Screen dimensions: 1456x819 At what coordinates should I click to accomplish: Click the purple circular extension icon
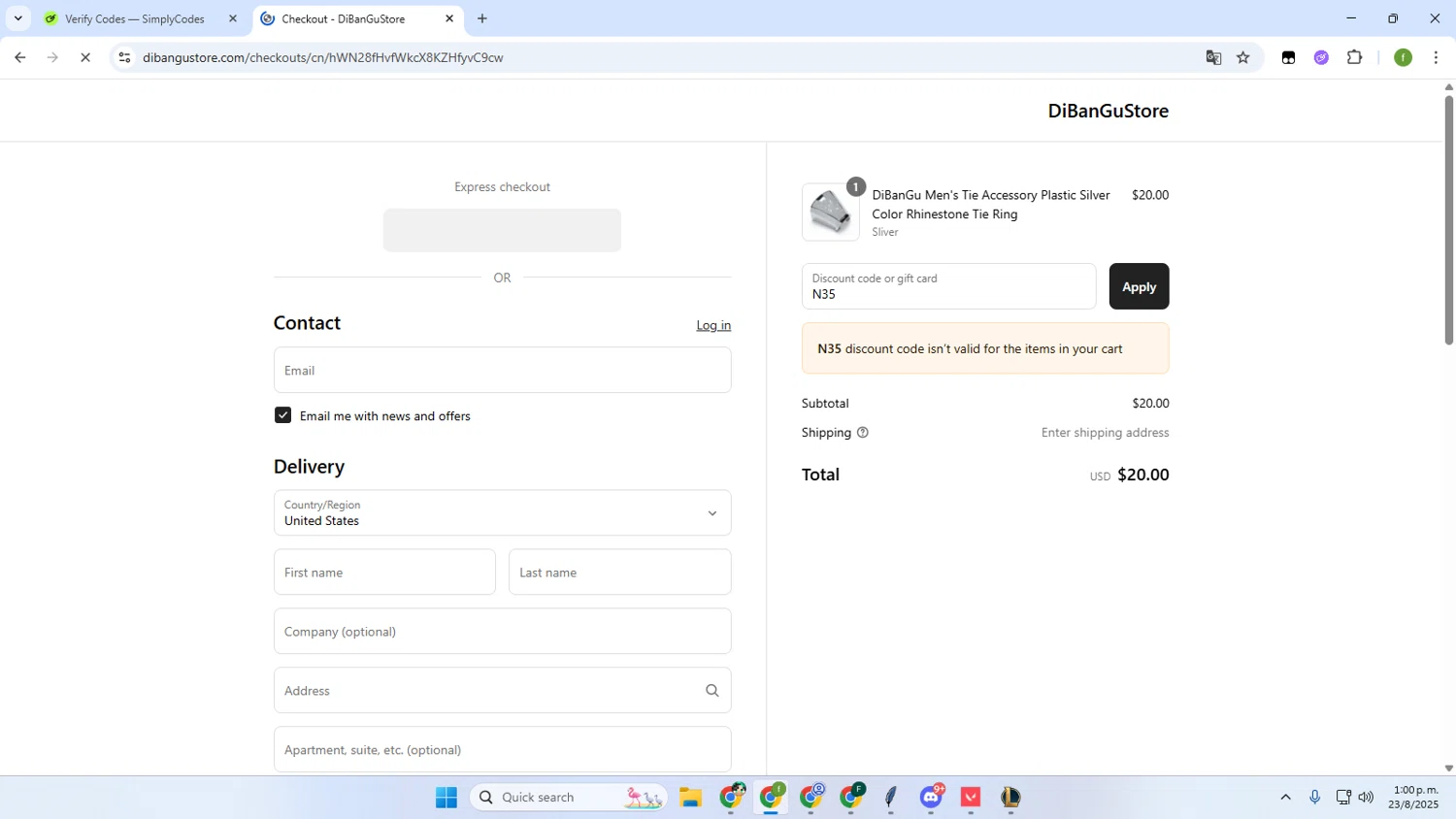1321,57
